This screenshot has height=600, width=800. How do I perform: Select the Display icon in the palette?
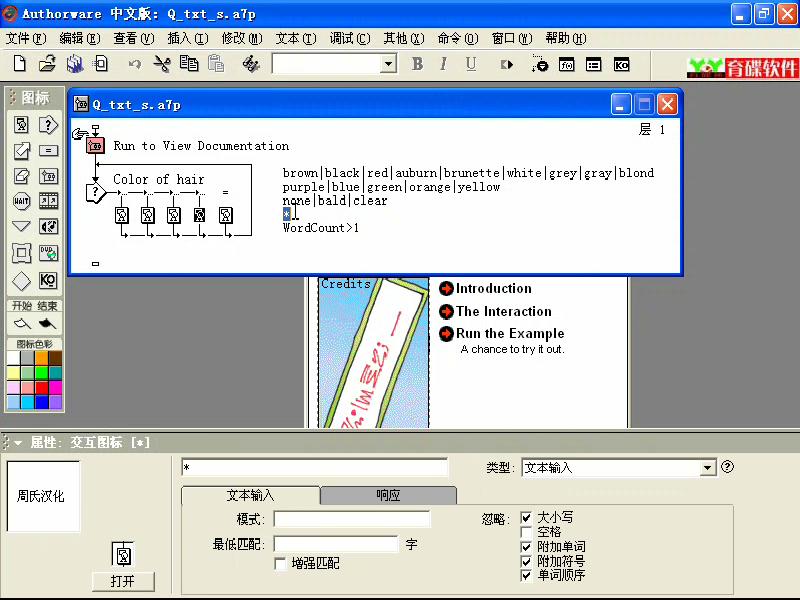pos(21,125)
